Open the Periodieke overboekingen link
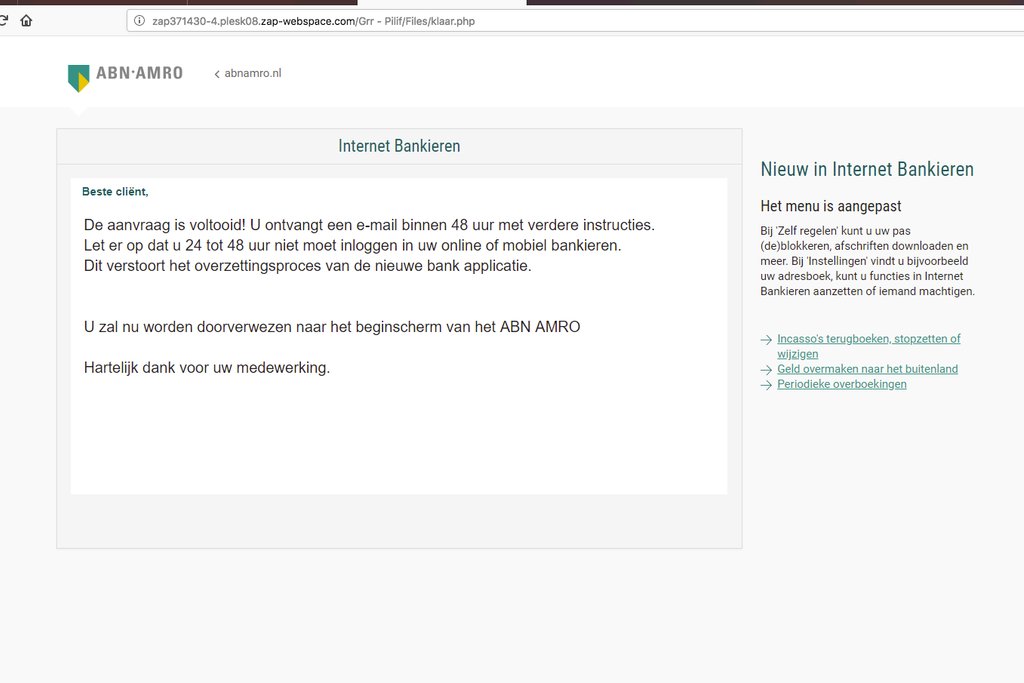The image size is (1024, 683). [x=841, y=384]
